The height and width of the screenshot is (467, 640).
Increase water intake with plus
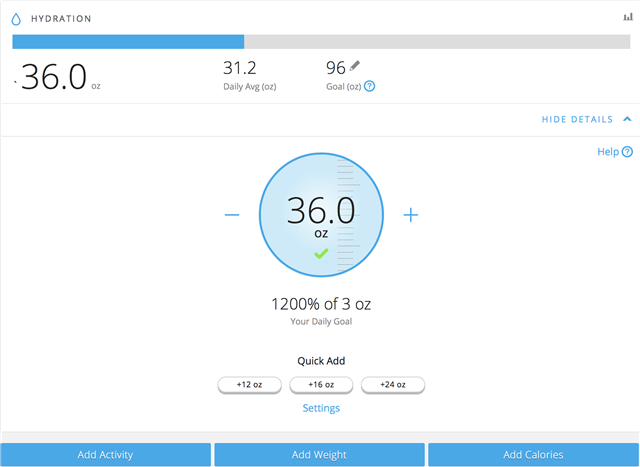[410, 215]
